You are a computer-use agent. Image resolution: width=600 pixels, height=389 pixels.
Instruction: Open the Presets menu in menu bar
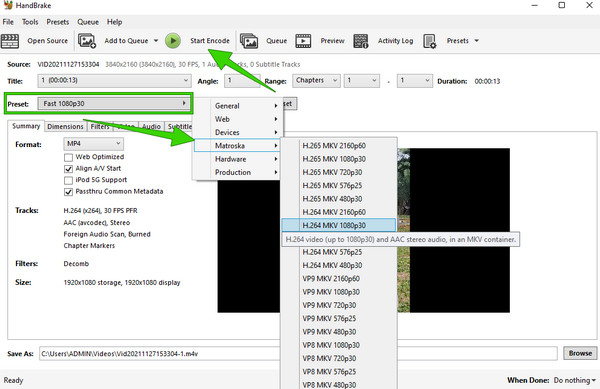tap(58, 22)
